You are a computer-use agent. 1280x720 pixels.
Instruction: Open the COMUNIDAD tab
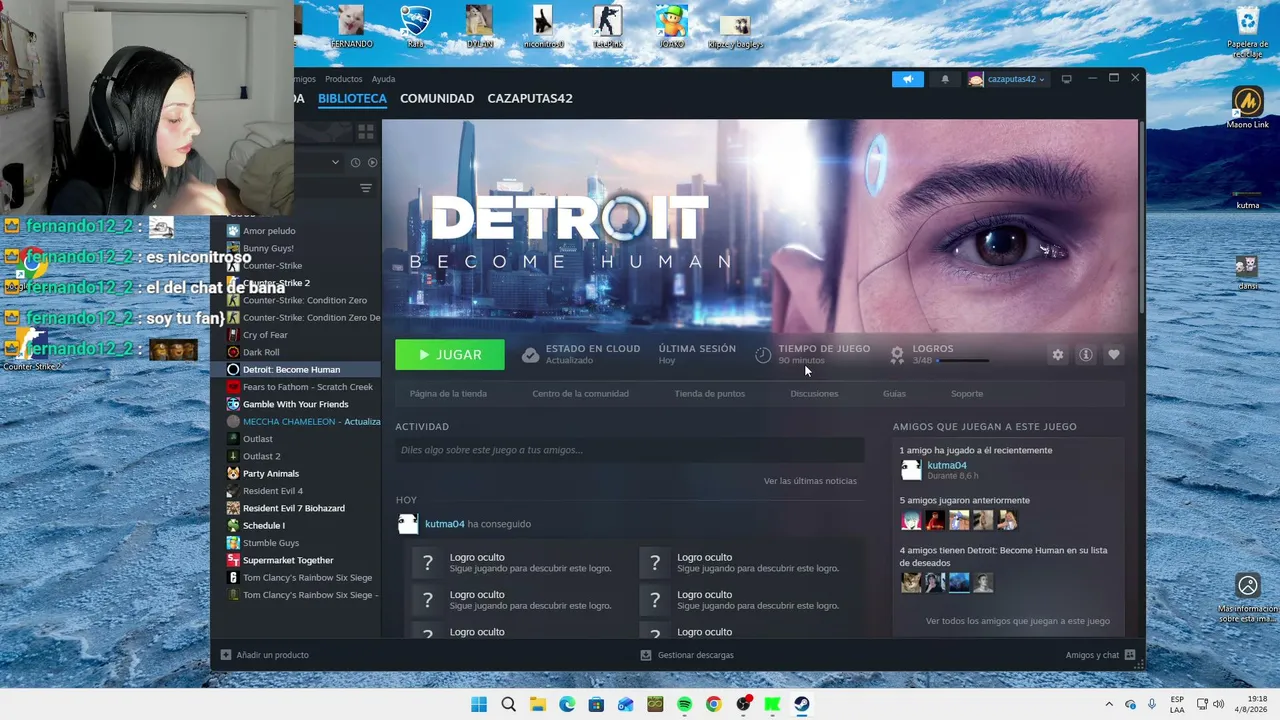(437, 99)
